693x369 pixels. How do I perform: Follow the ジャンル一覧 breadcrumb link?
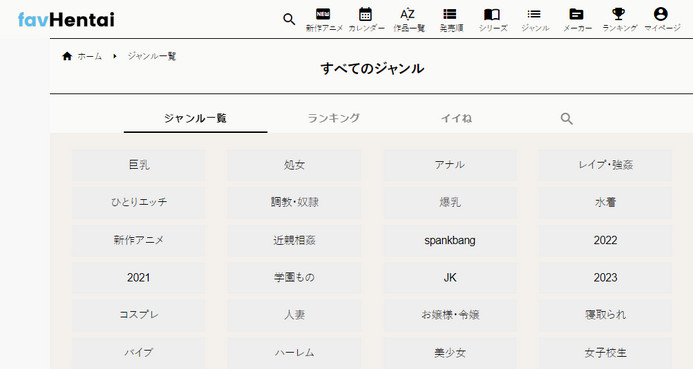pos(152,56)
